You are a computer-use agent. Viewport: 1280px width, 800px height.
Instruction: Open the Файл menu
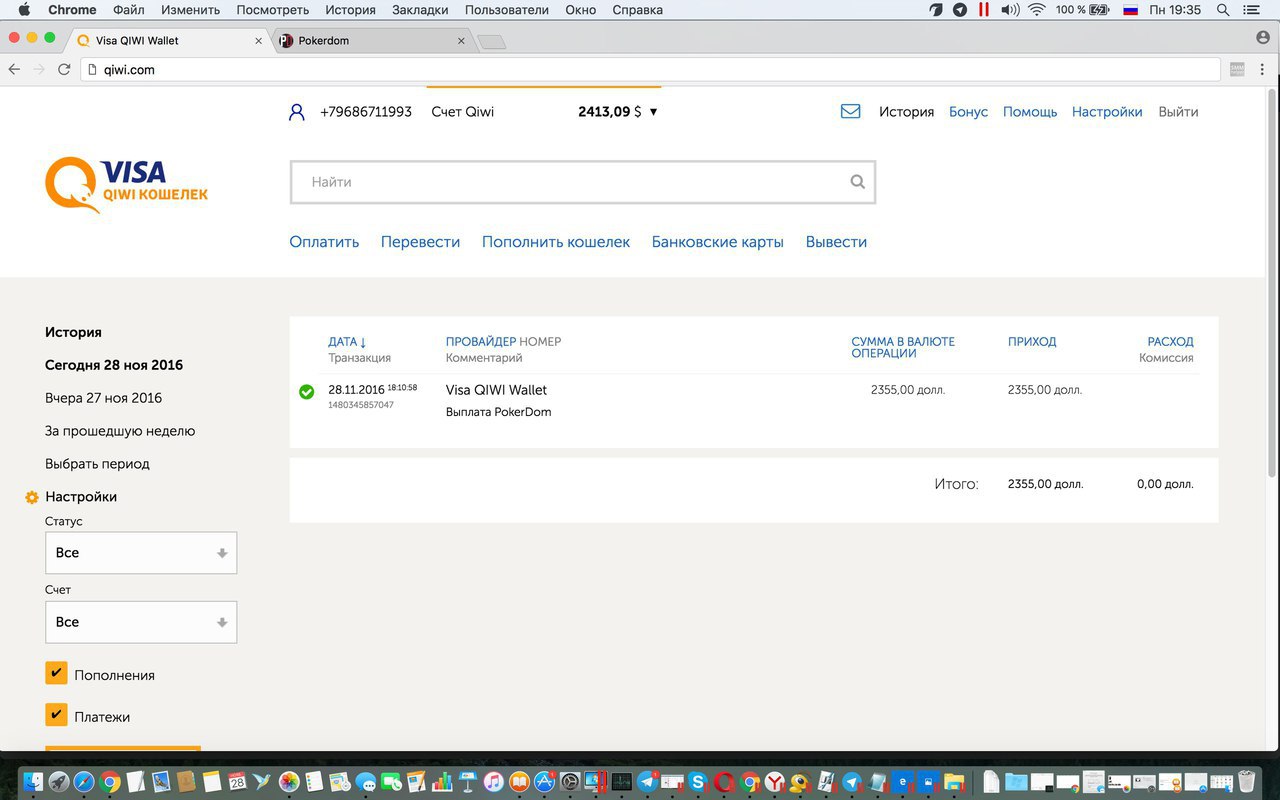tap(129, 10)
